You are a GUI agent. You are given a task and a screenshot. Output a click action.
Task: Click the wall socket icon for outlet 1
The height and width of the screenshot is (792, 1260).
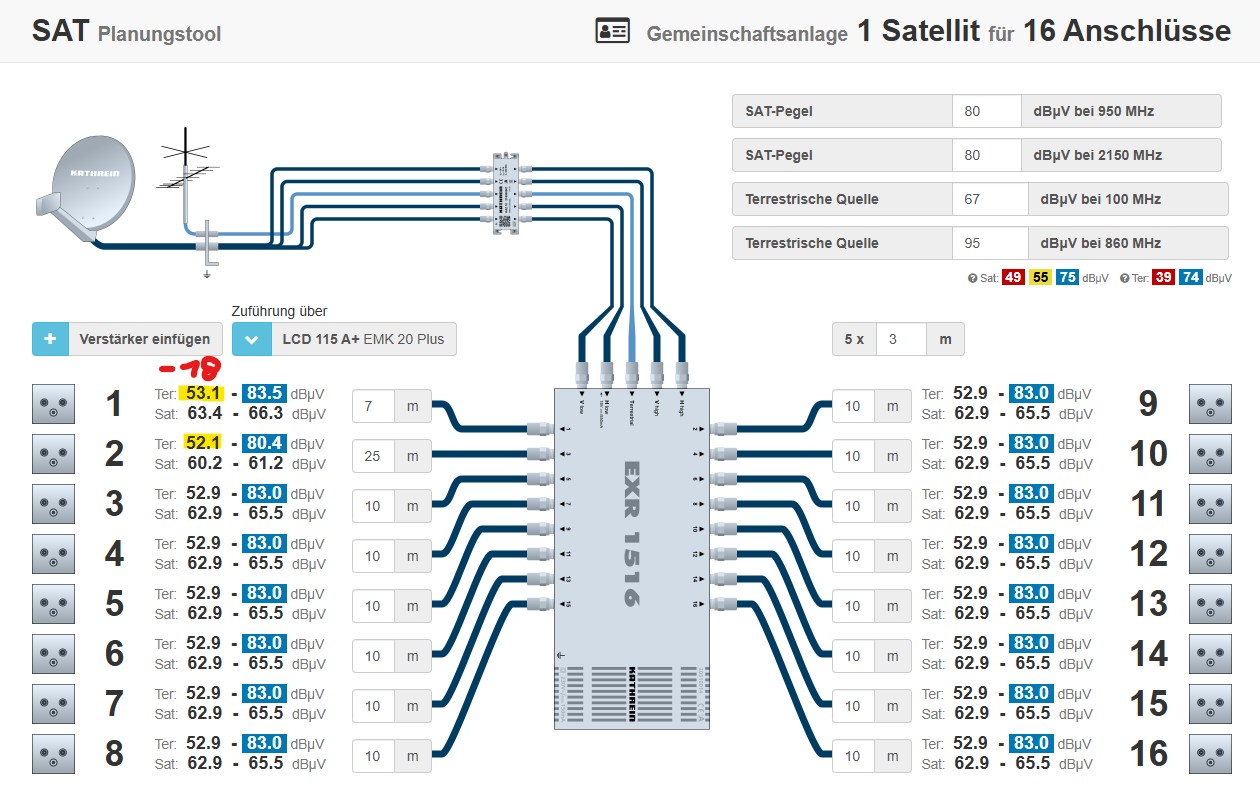54,404
